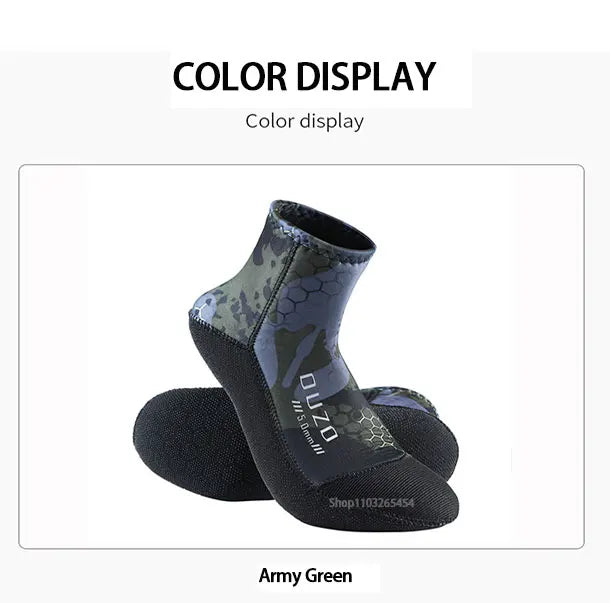This screenshot has height=603, width=610.
Task: Click the 5.0mm thickness marking
Action: [307, 427]
